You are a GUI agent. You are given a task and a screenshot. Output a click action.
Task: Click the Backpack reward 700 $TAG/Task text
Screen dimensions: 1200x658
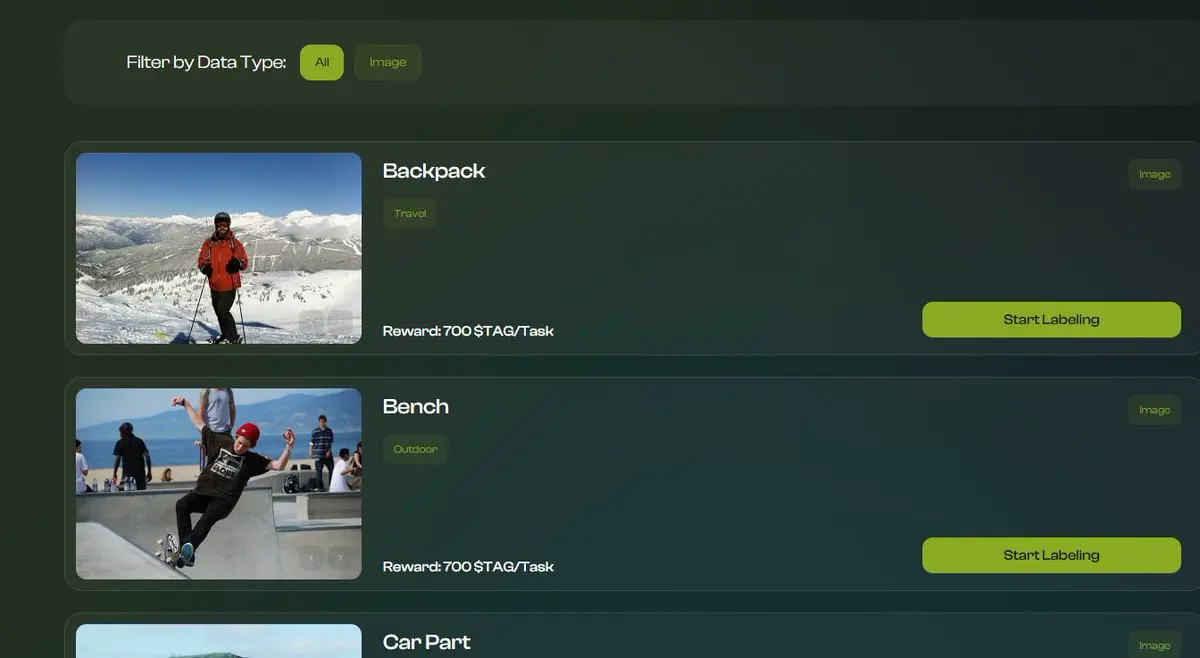468,331
